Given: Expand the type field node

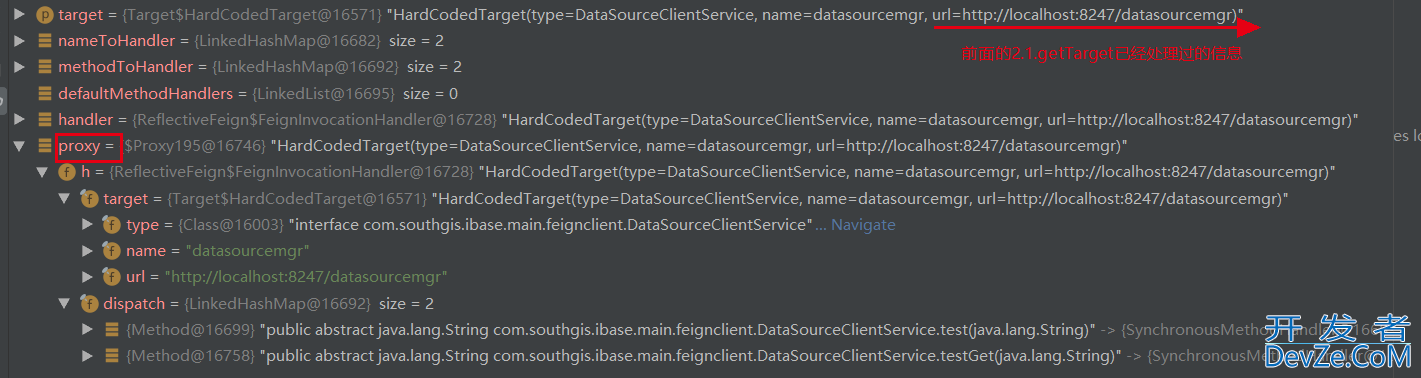Looking at the screenshot, I should pyautogui.click(x=88, y=224).
